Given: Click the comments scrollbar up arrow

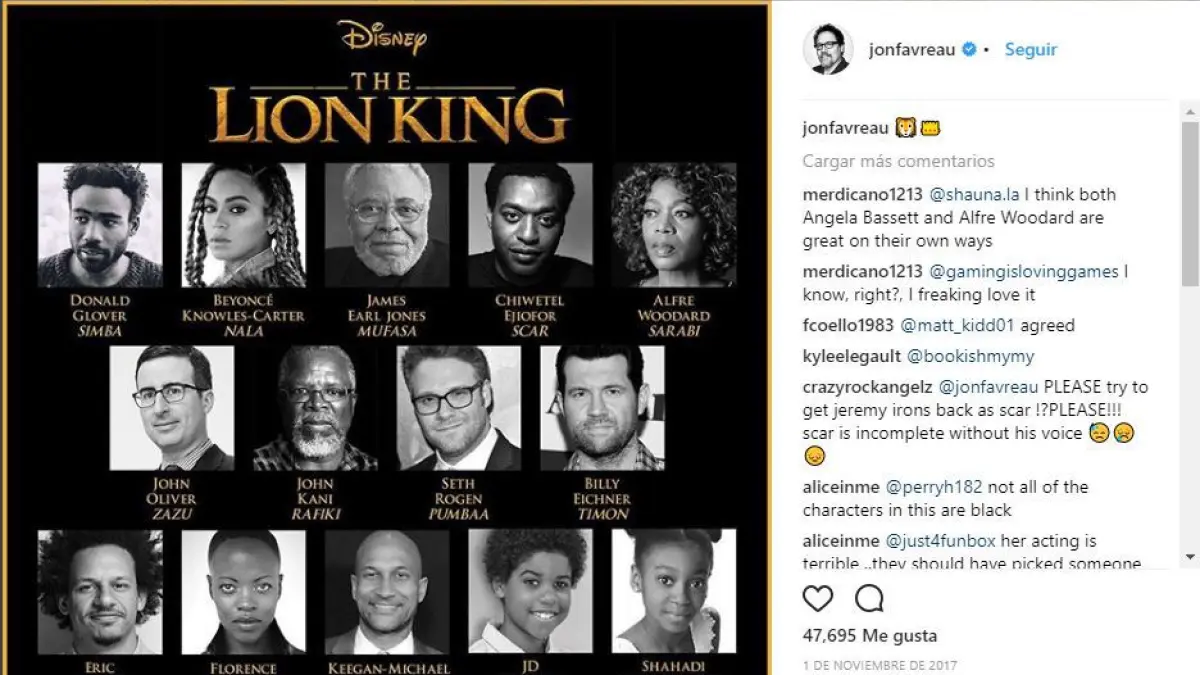Looking at the screenshot, I should pos(1189,110).
